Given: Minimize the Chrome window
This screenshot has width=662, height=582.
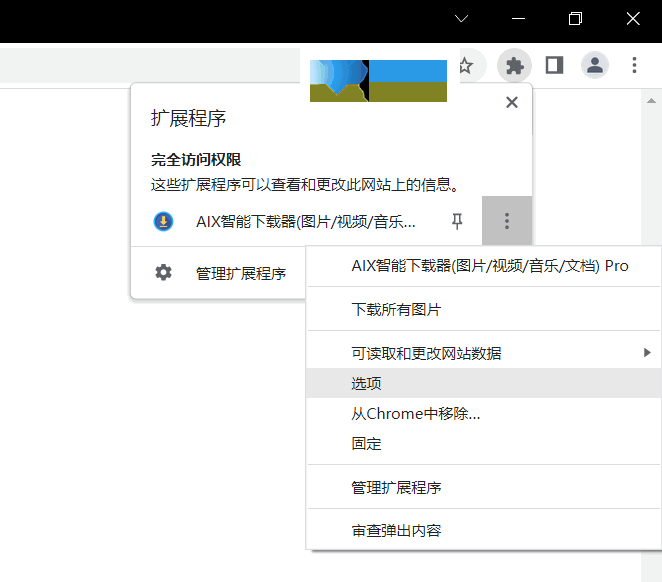Looking at the screenshot, I should coord(518,19).
